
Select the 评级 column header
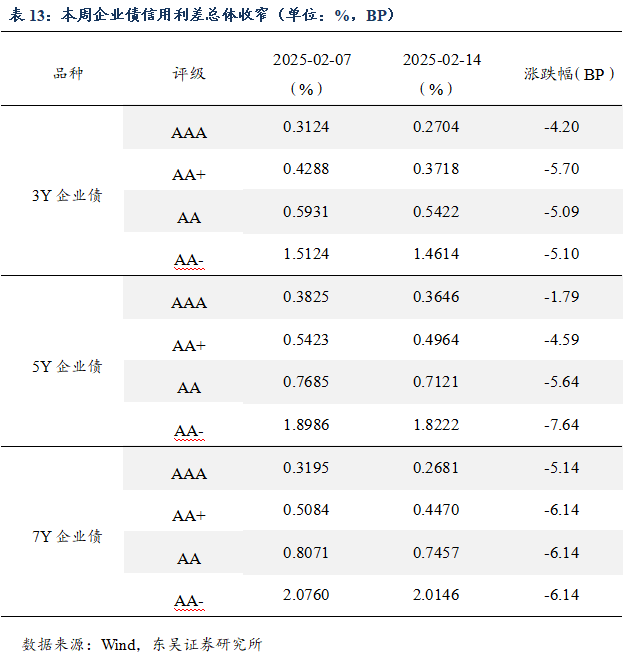coord(189,74)
